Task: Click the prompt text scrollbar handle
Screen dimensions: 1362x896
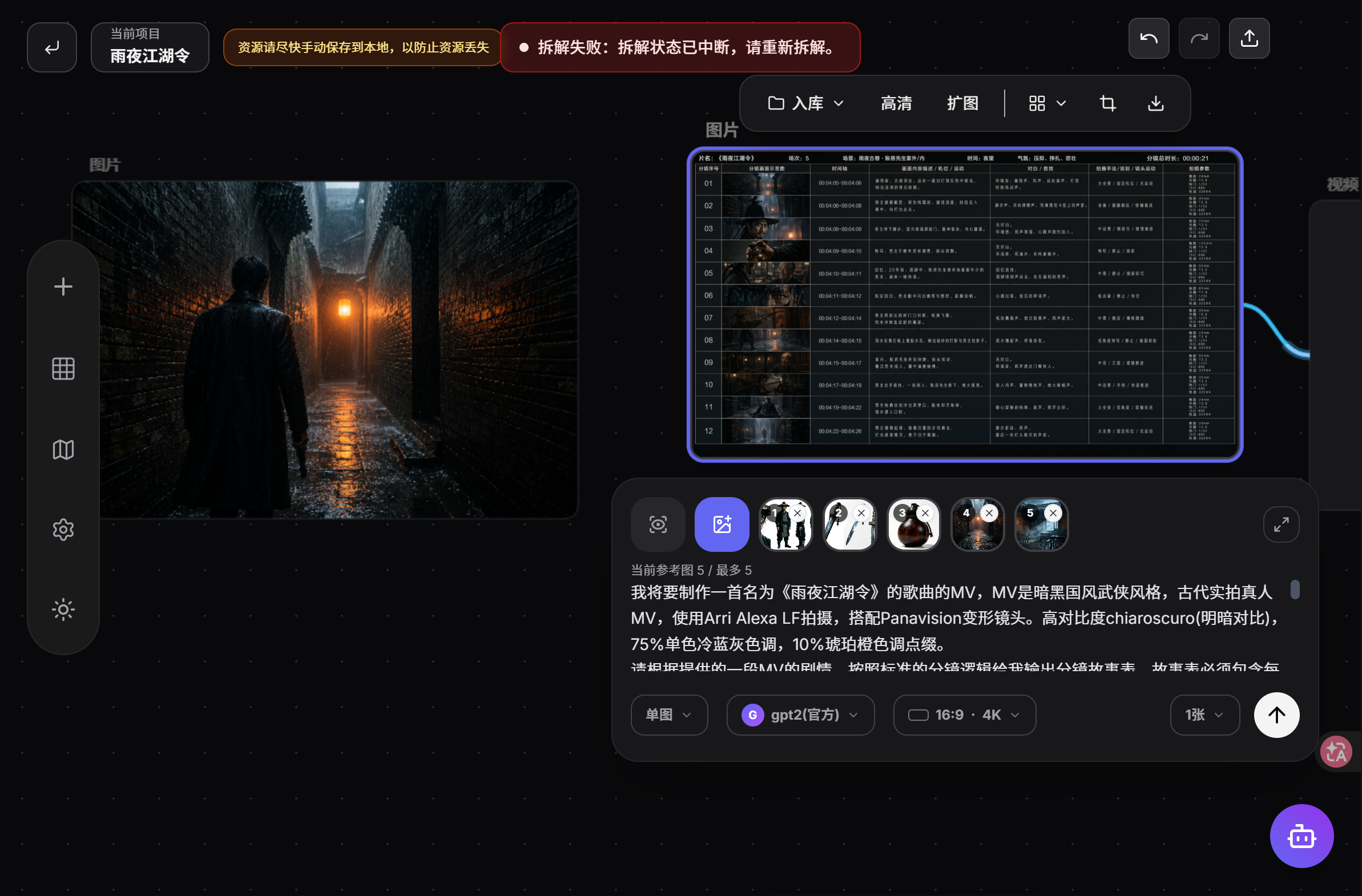Action: (x=1295, y=590)
